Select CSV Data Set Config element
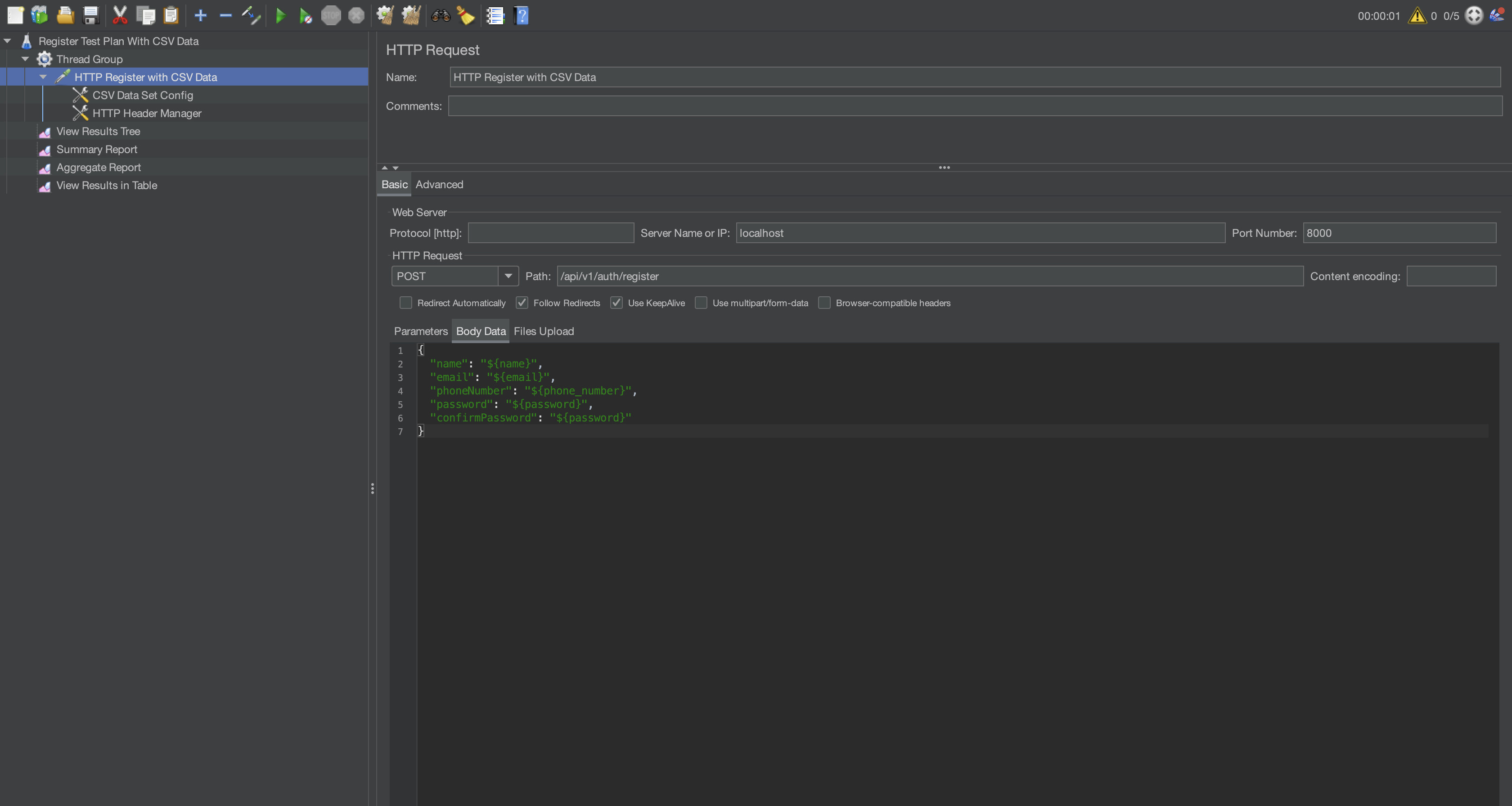 point(143,95)
